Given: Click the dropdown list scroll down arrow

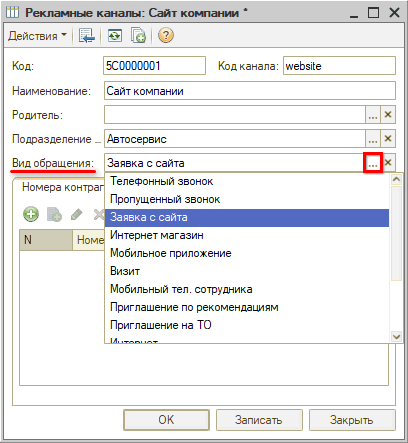Looking at the screenshot, I should pos(396,336).
